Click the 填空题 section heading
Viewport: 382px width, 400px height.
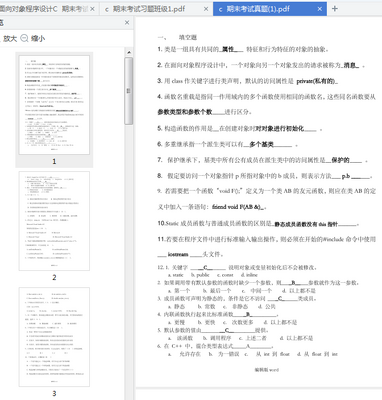pyautogui.click(x=188, y=37)
